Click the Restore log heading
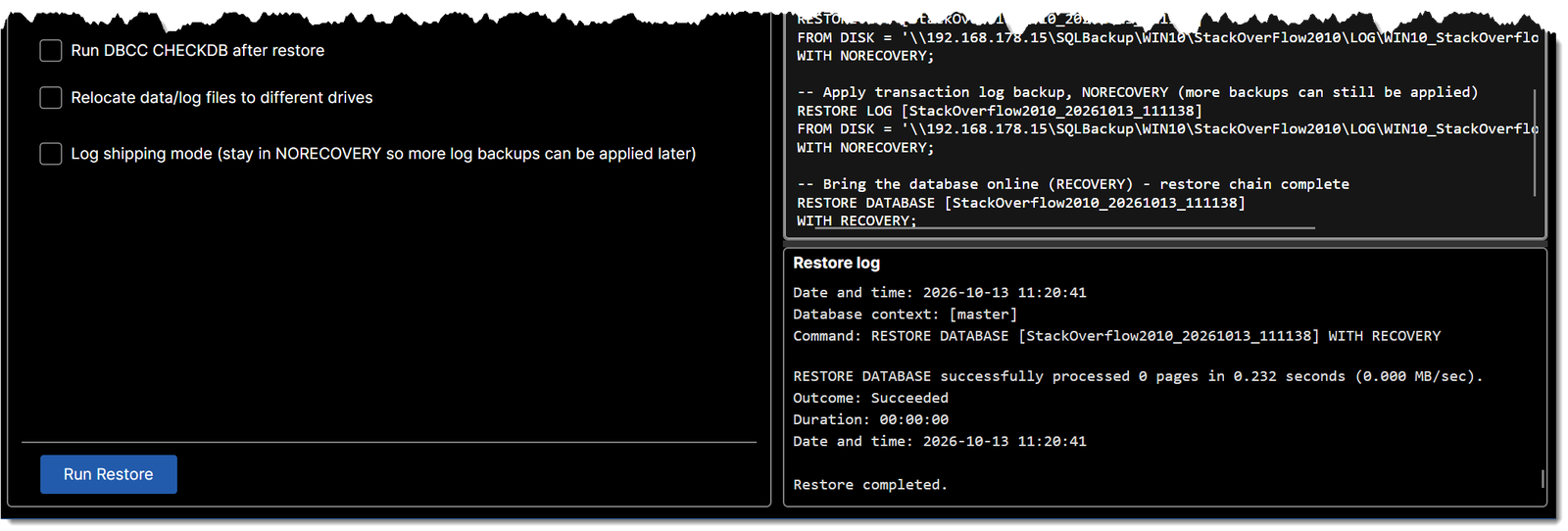The width and height of the screenshot is (1568, 531). [837, 264]
